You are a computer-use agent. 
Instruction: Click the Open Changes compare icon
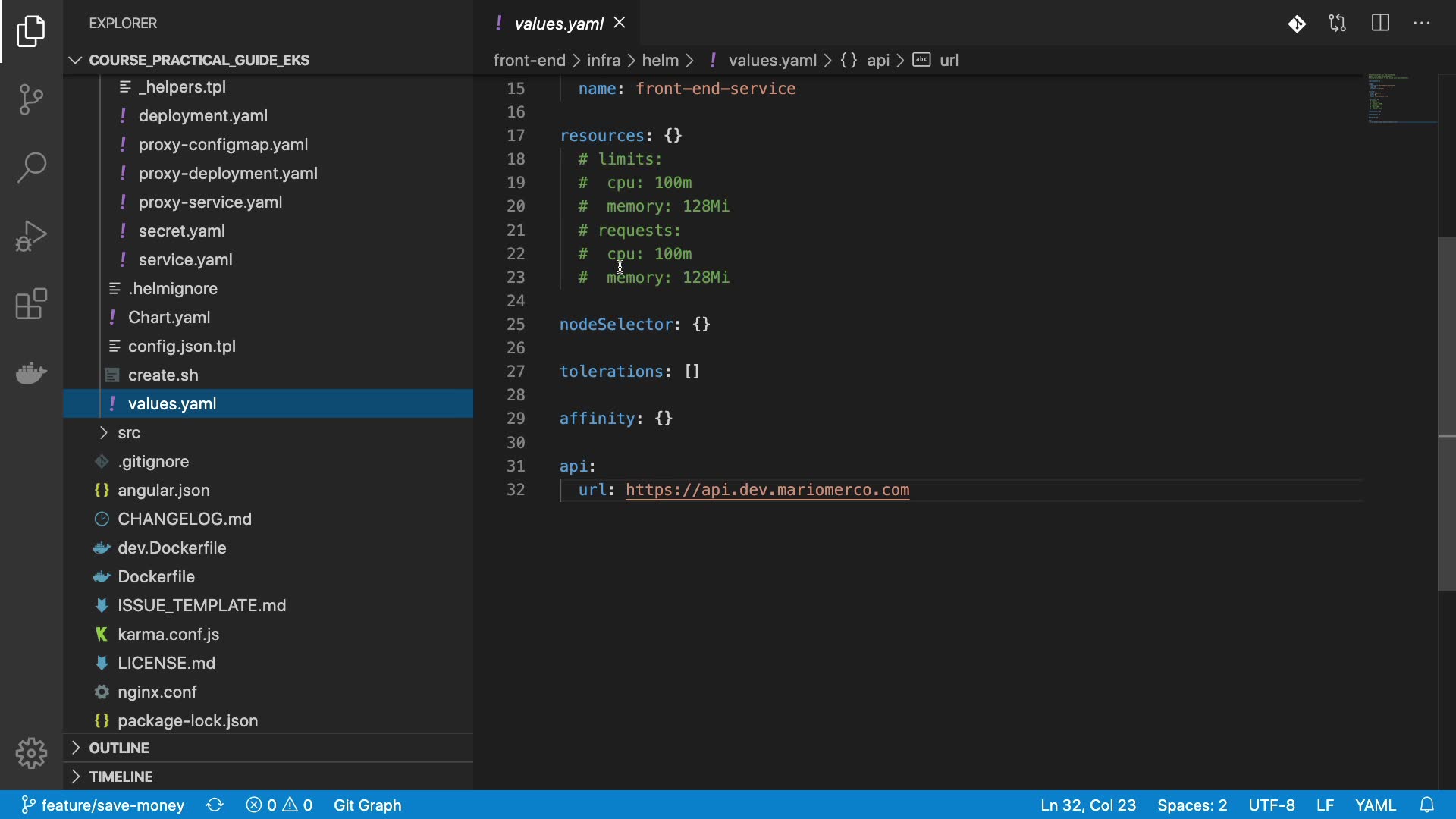tap(1337, 24)
